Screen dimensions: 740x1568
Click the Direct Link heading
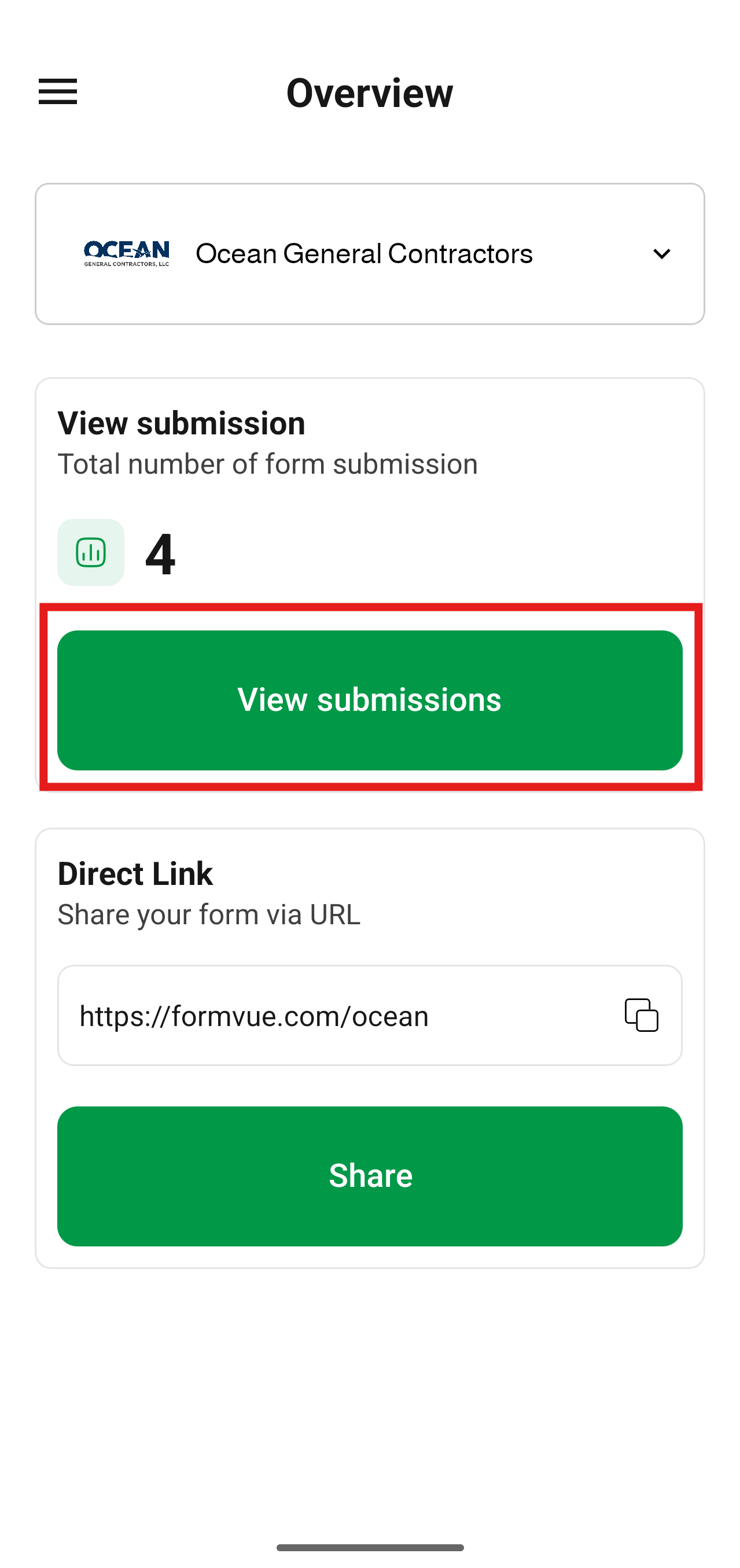coord(135,873)
